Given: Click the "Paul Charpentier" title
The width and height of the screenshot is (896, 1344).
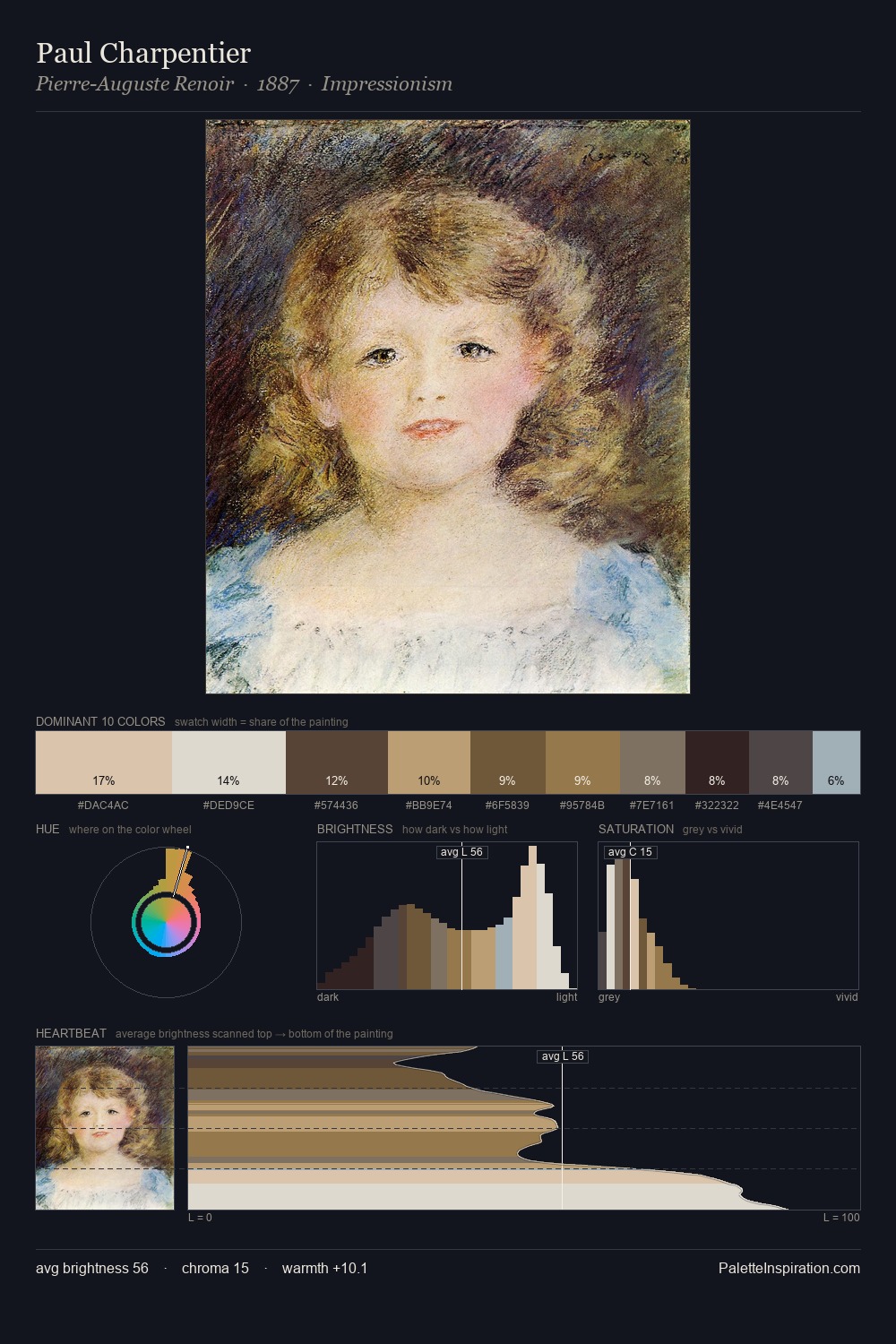Looking at the screenshot, I should click(143, 53).
